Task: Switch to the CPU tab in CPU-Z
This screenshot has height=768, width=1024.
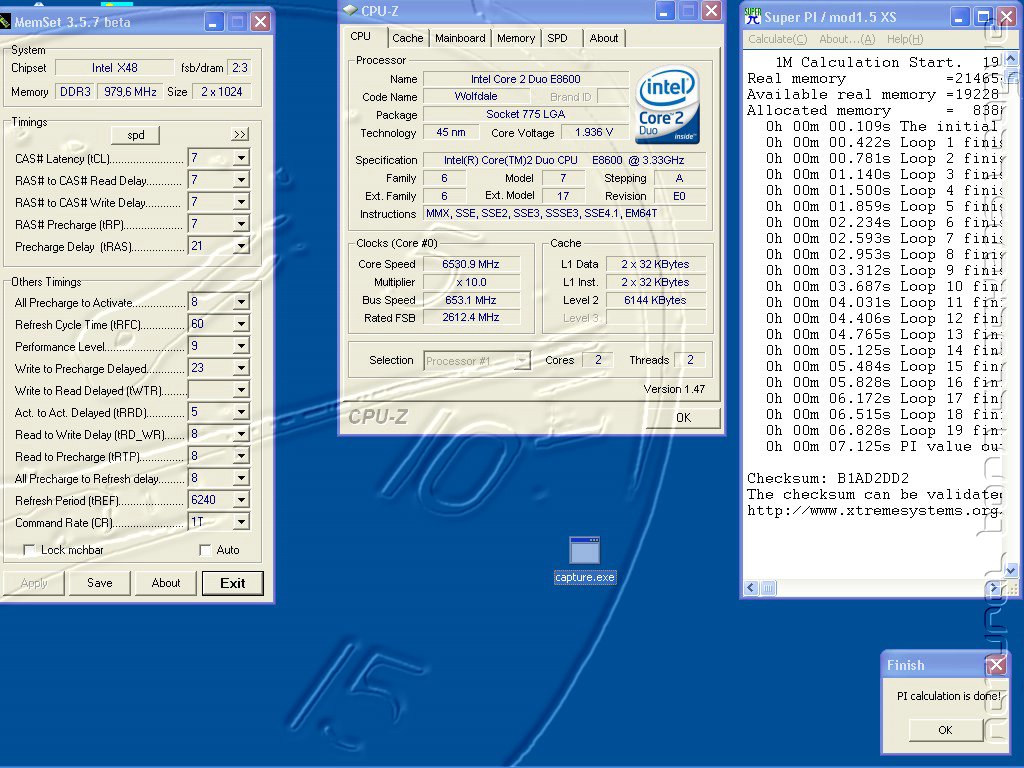Action: click(360, 37)
